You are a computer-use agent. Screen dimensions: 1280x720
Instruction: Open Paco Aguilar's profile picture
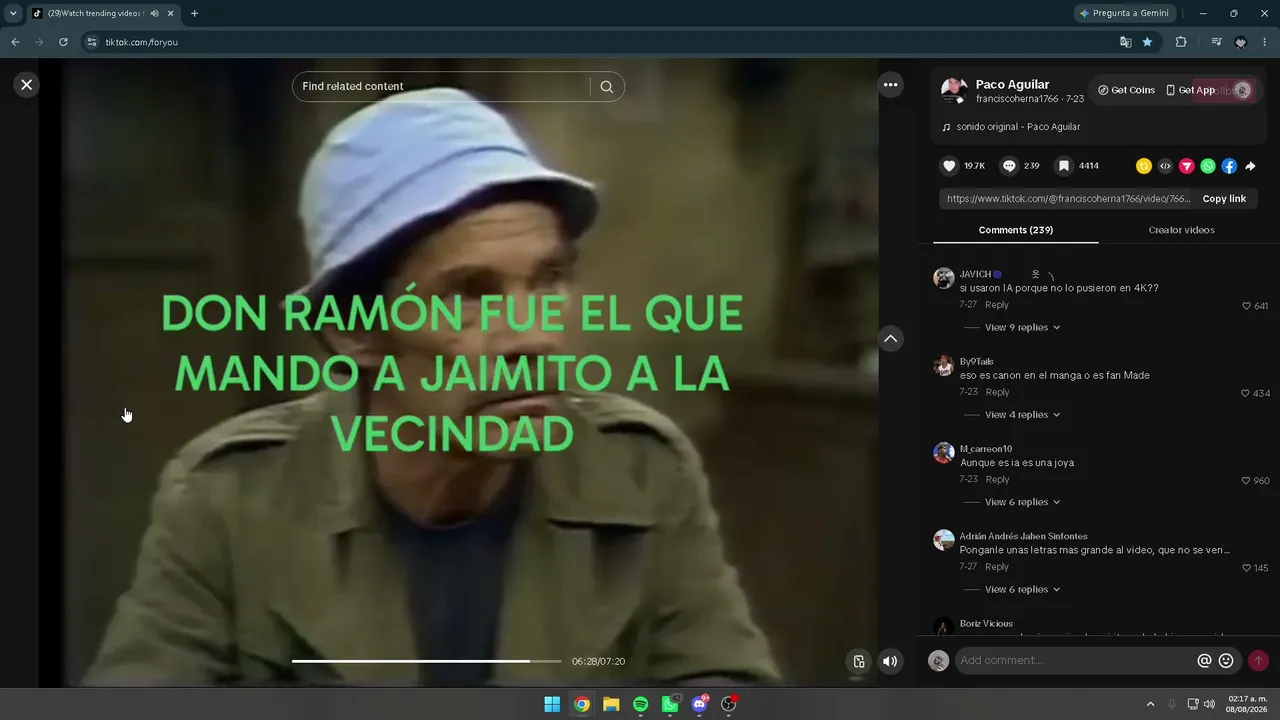(x=953, y=91)
